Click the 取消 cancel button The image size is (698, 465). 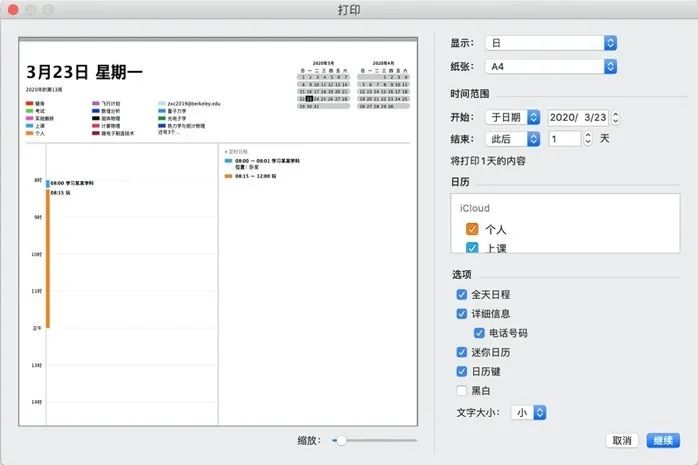click(x=621, y=440)
